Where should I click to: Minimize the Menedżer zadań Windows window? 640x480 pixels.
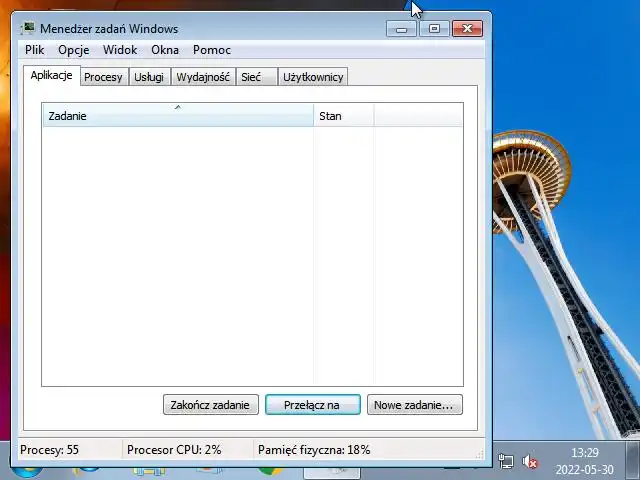point(401,29)
